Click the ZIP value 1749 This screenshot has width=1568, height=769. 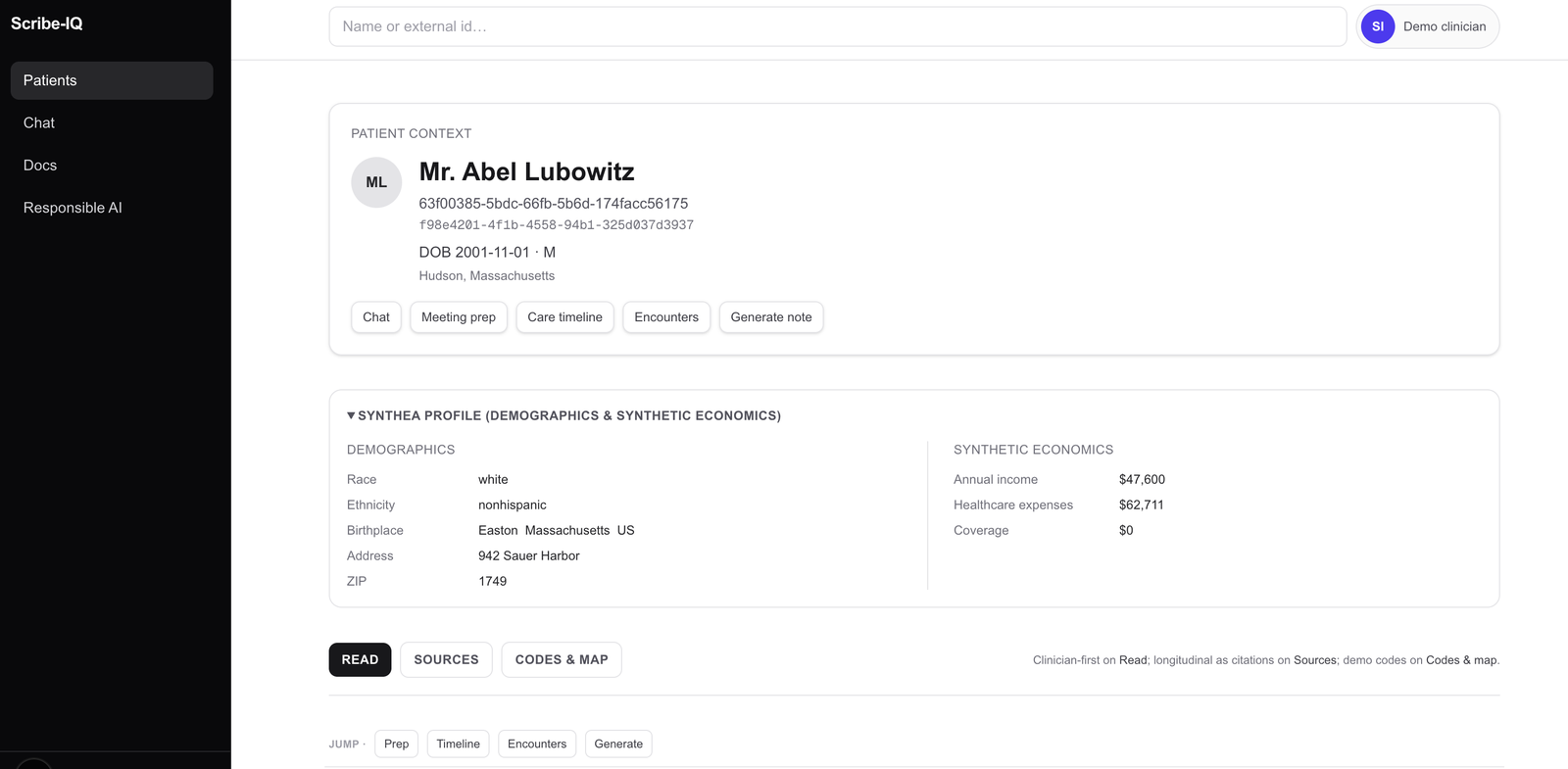point(493,582)
